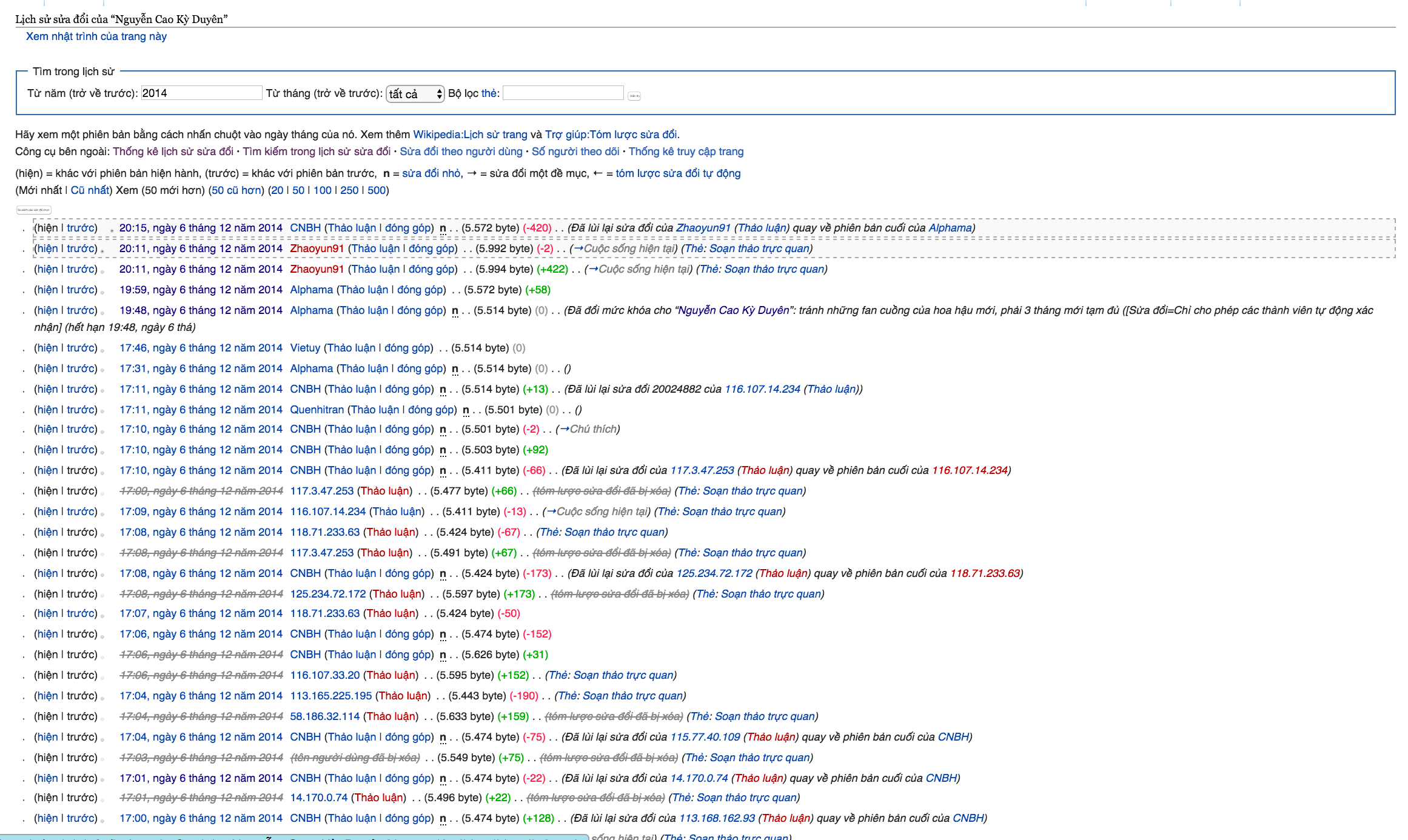Click the year input field containing 2014
The image size is (1408, 840).
click(x=201, y=93)
